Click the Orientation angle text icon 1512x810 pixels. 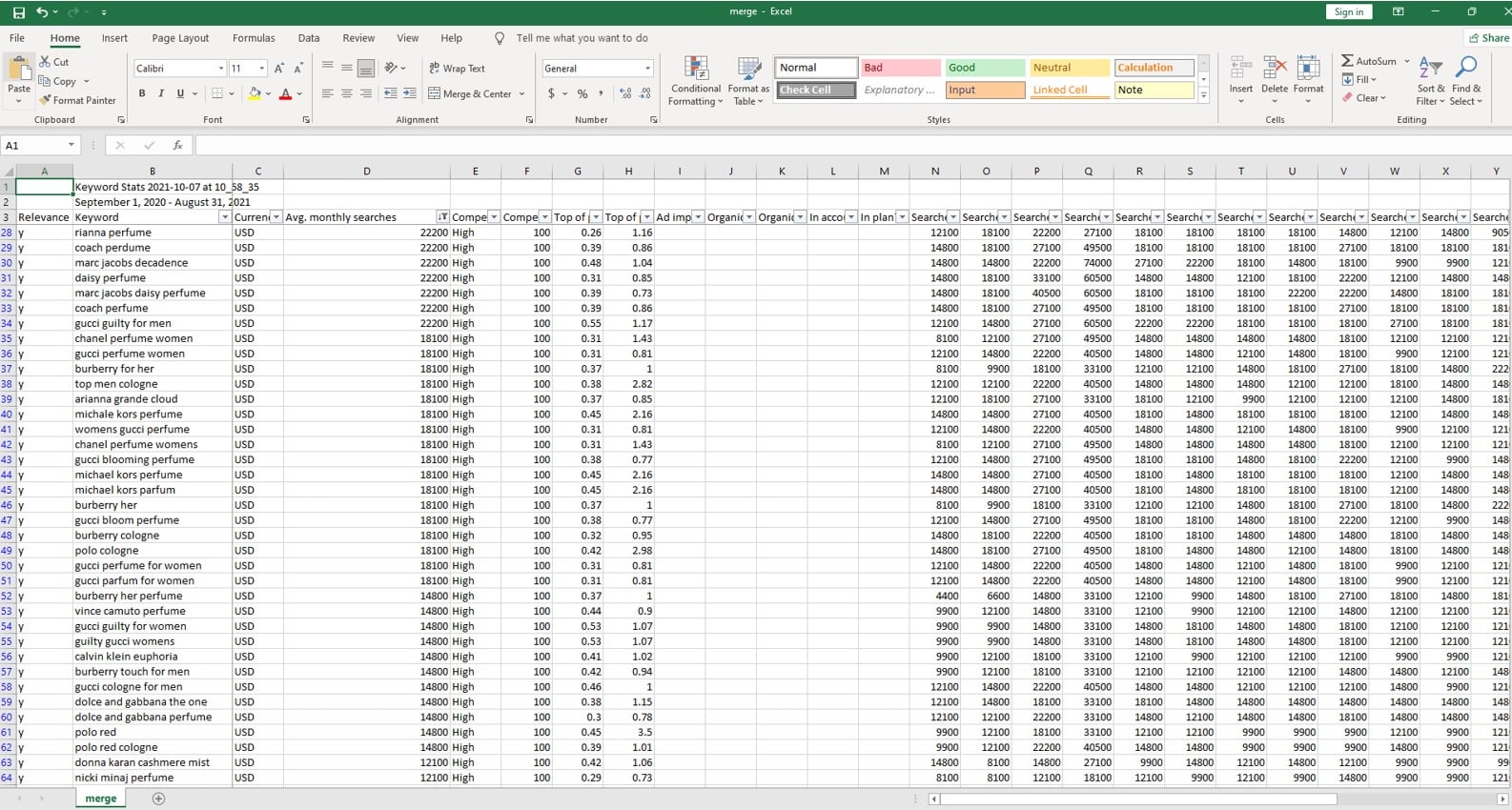pos(391,69)
